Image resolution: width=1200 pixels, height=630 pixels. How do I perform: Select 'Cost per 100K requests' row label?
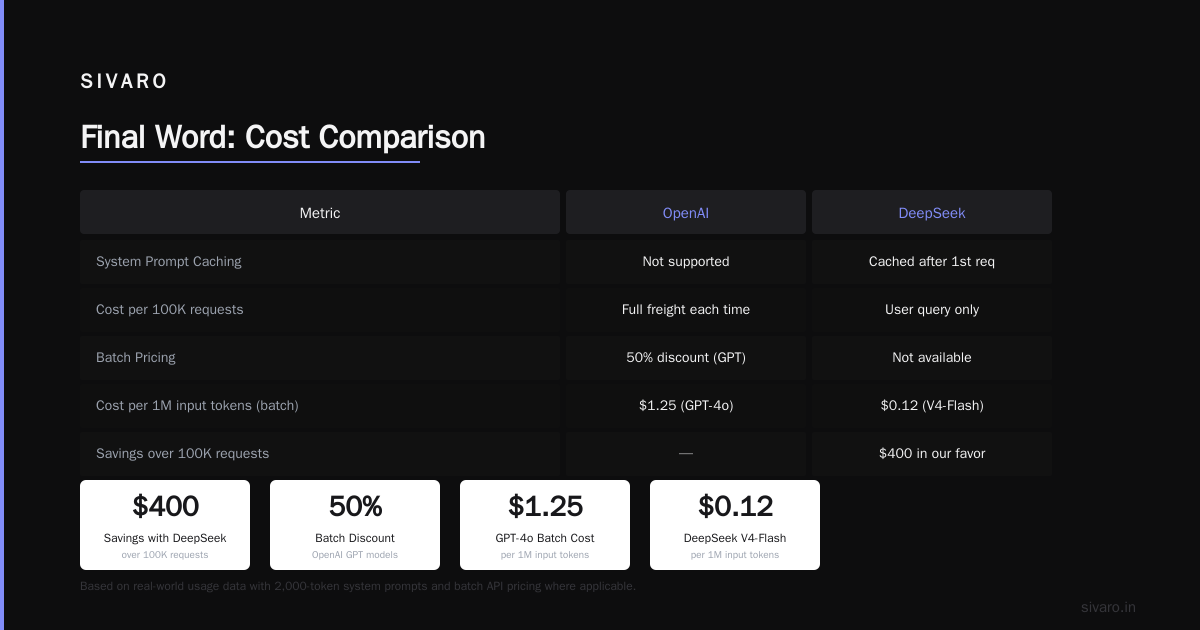170,309
